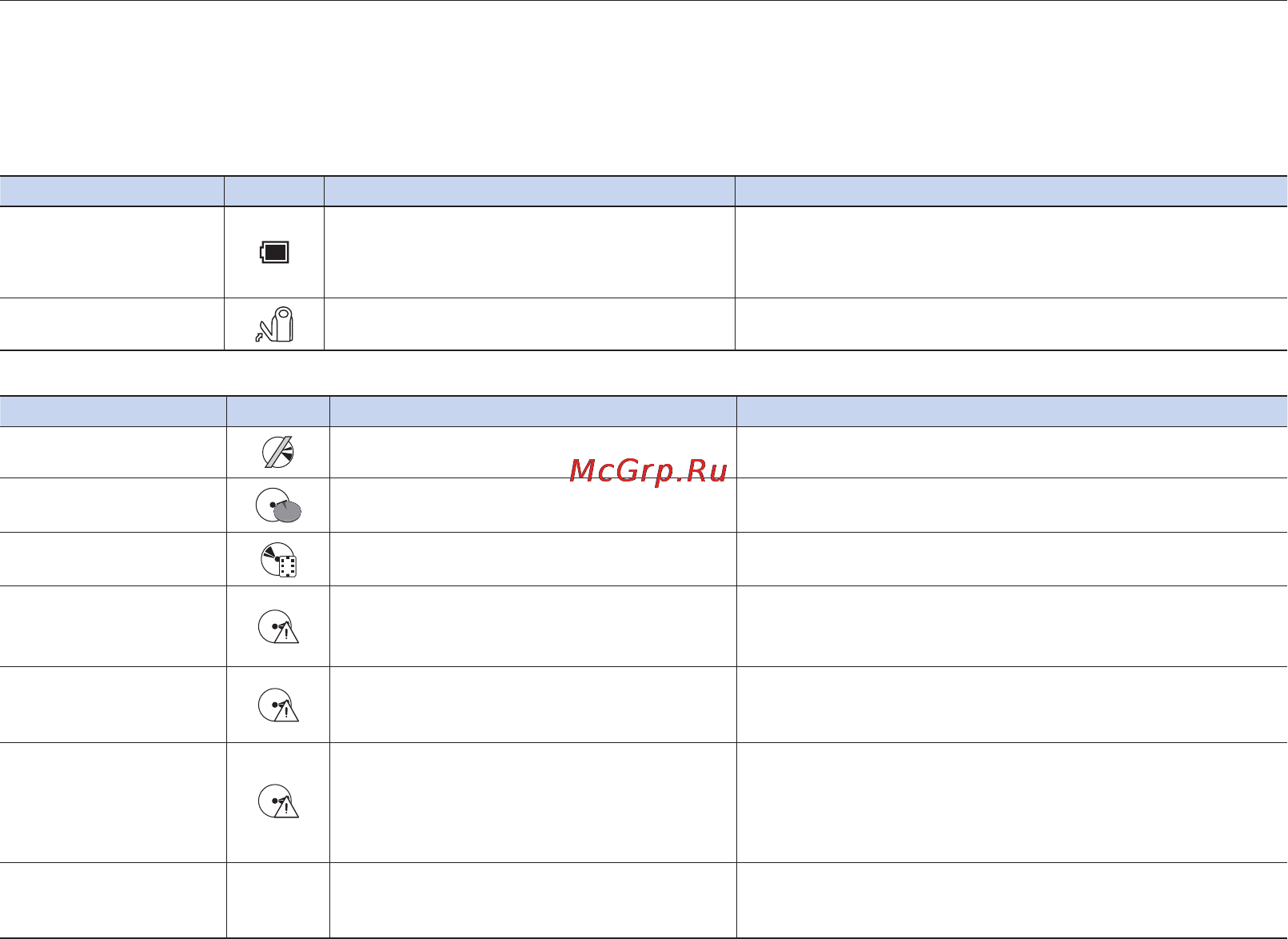
Task: Click the blue header cell above the crossed-out disc
Action: tap(278, 411)
